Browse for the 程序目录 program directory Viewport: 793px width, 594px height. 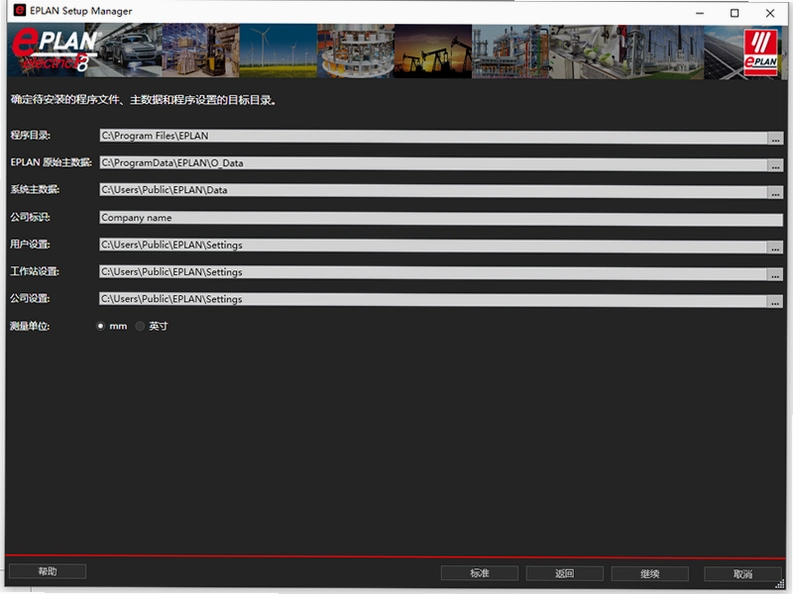(x=775, y=138)
